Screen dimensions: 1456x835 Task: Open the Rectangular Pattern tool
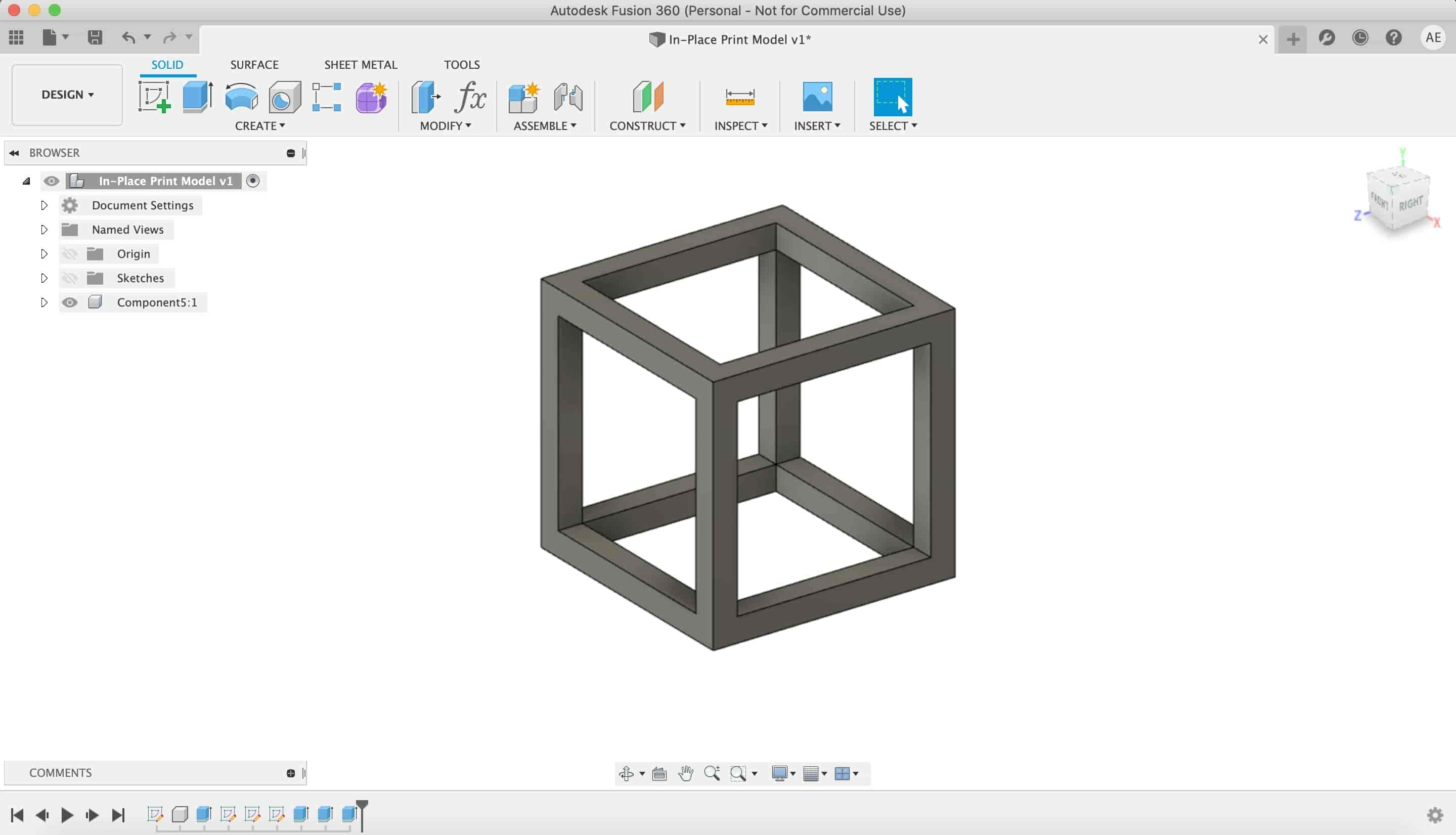click(327, 96)
